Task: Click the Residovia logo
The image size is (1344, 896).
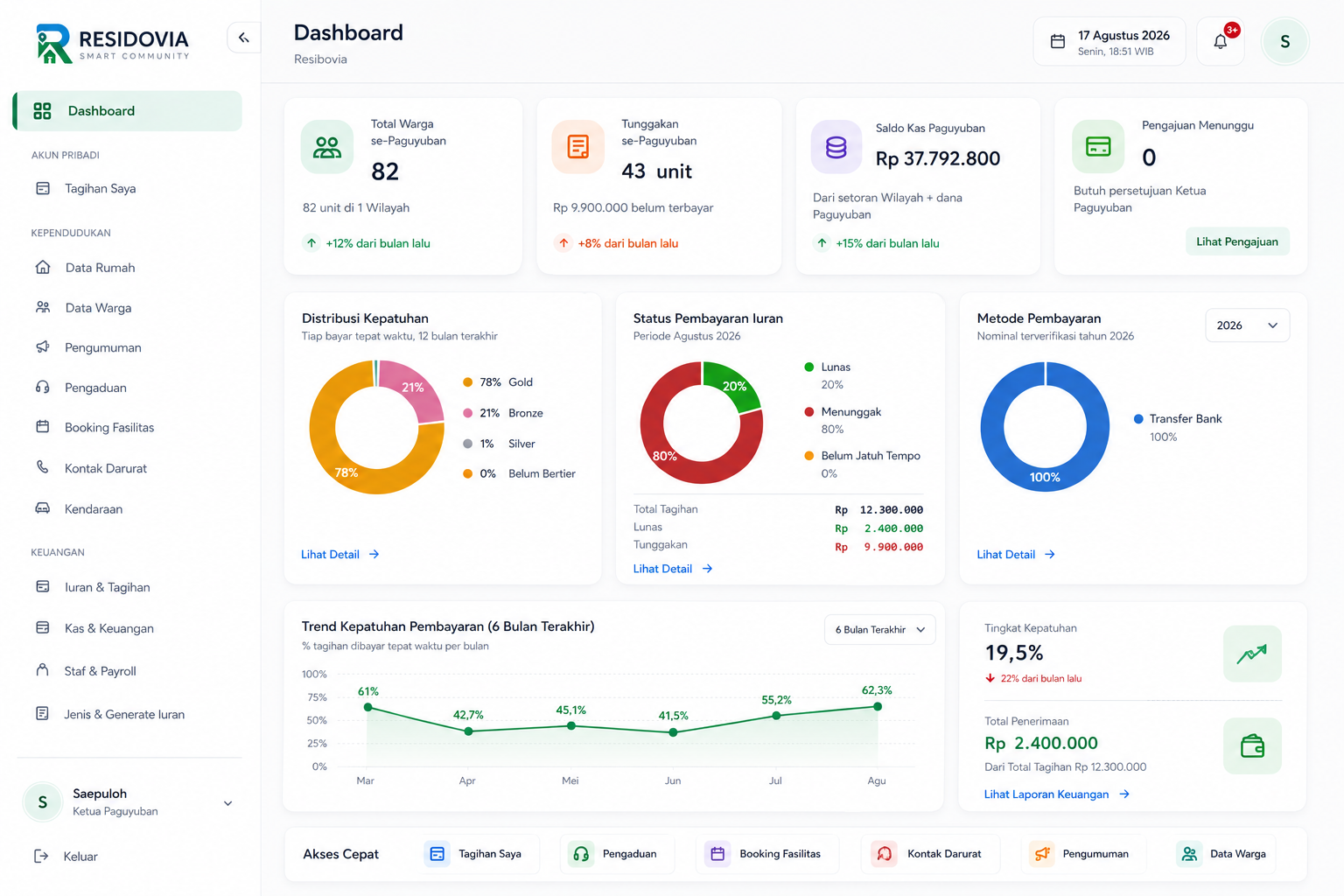Action: (112, 43)
